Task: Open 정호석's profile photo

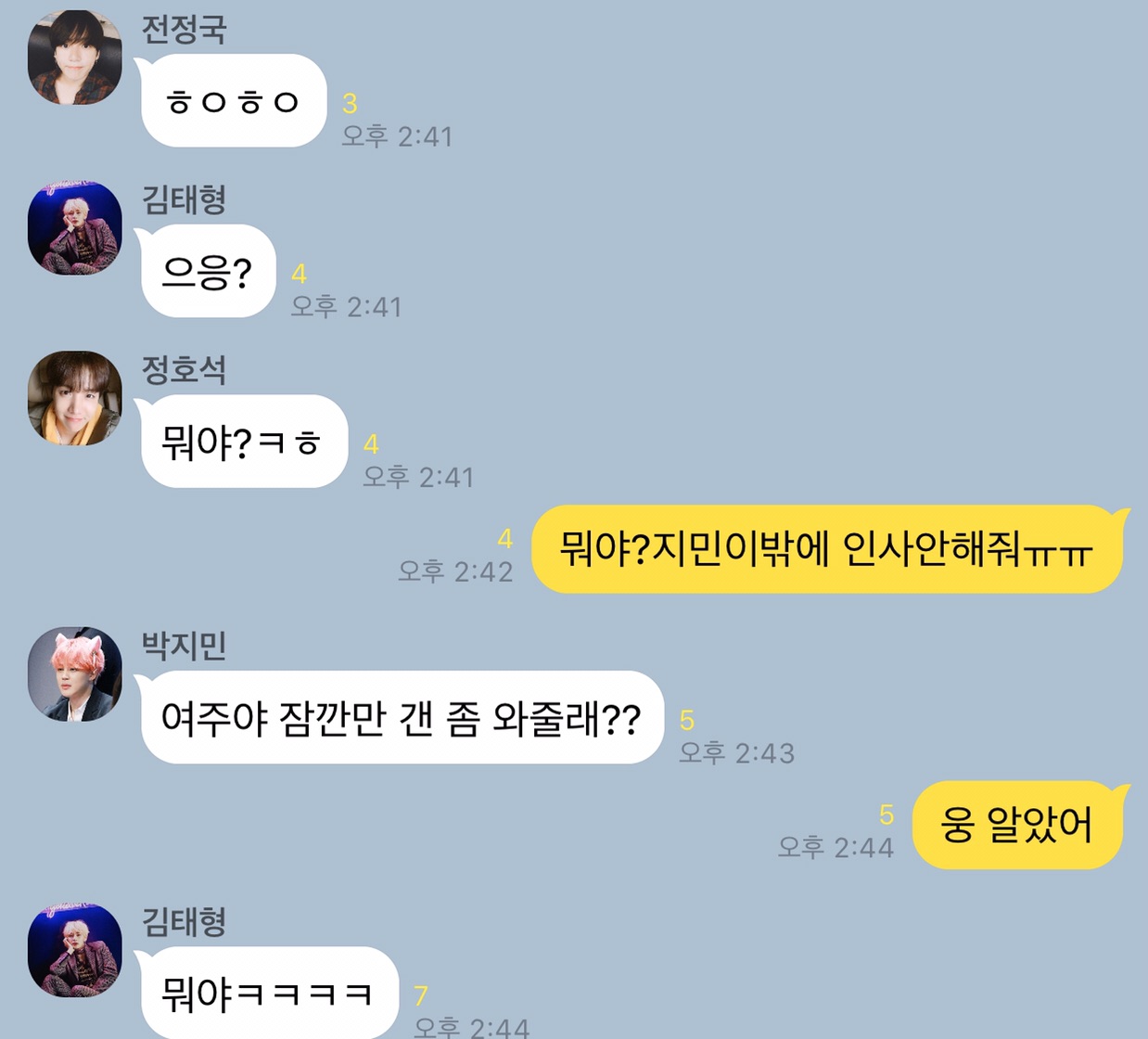Action: click(75, 398)
